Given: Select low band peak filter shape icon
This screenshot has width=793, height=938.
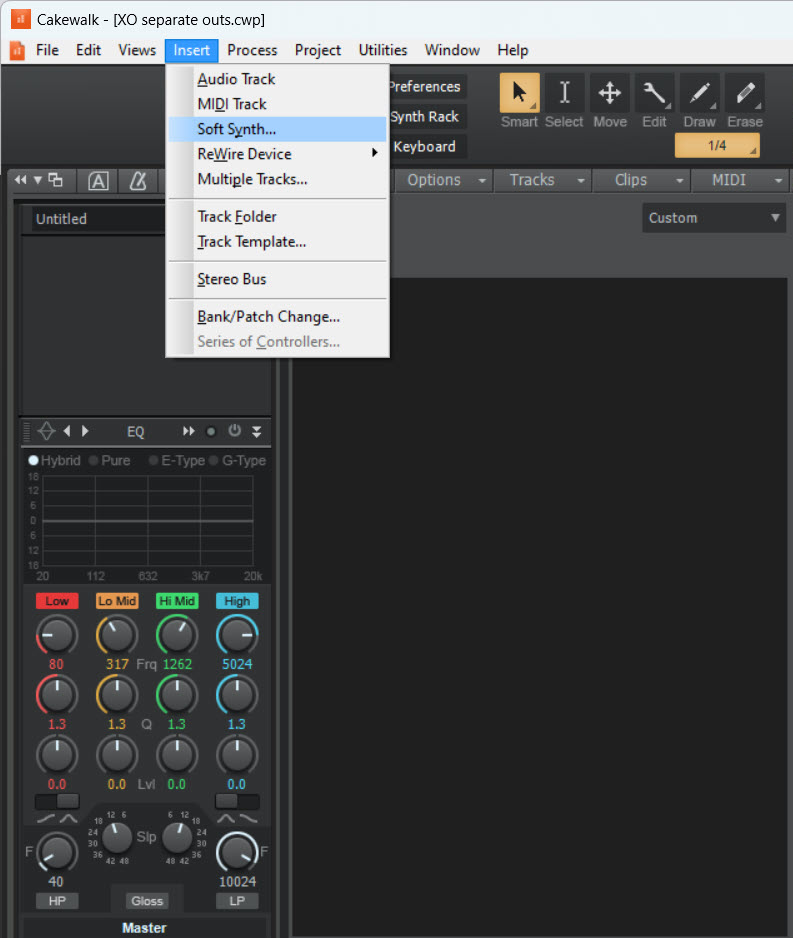Looking at the screenshot, I should point(68,818).
